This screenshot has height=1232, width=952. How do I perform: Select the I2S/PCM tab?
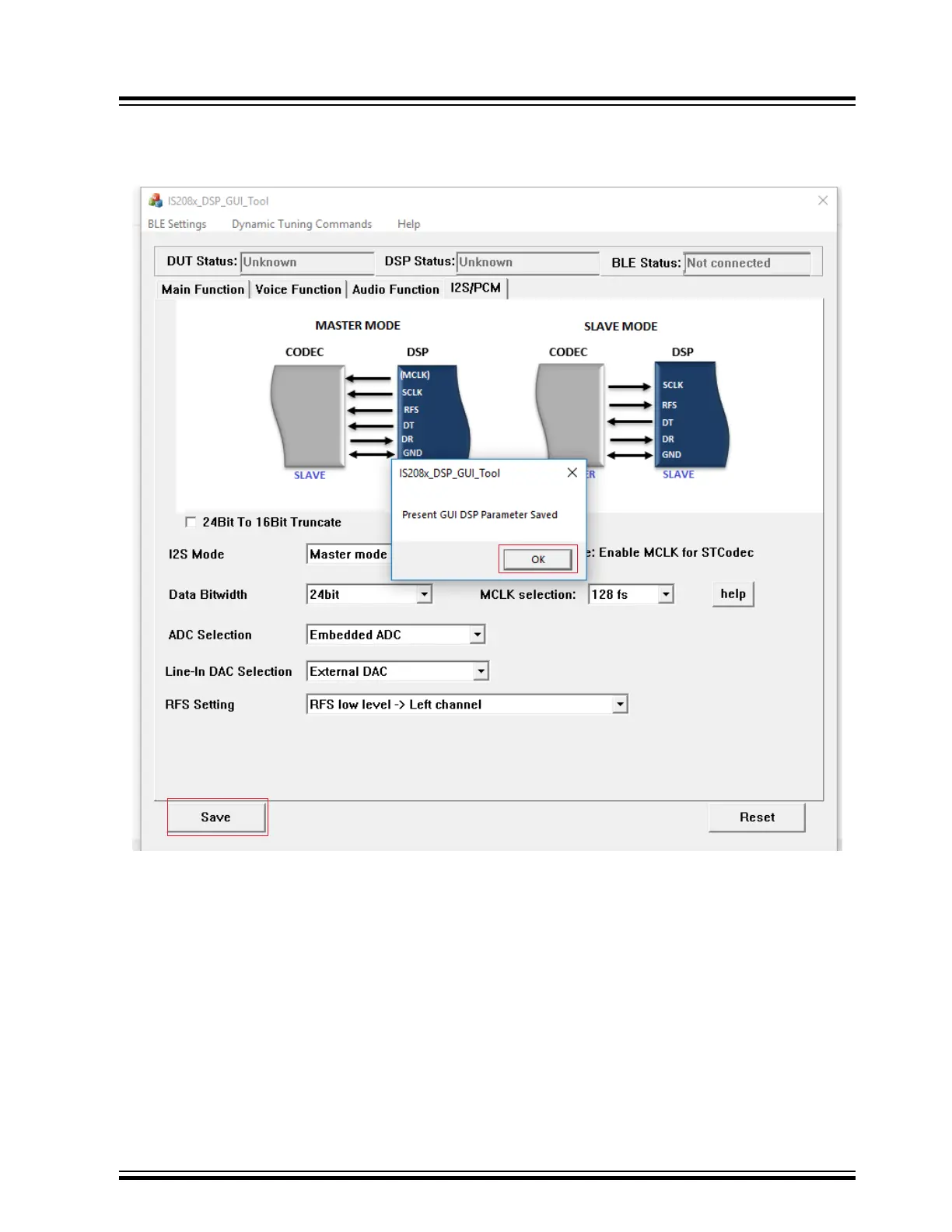click(x=476, y=288)
